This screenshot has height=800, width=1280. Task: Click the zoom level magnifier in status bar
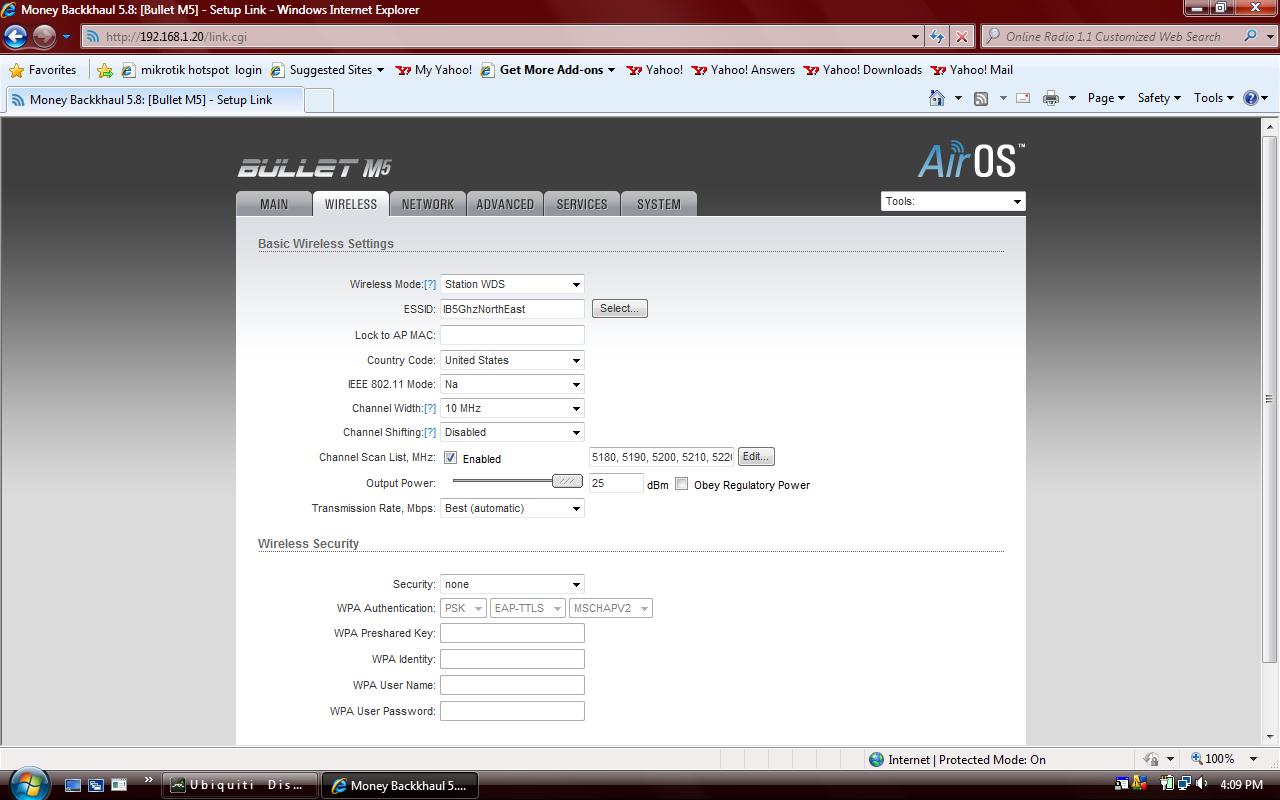1196,759
